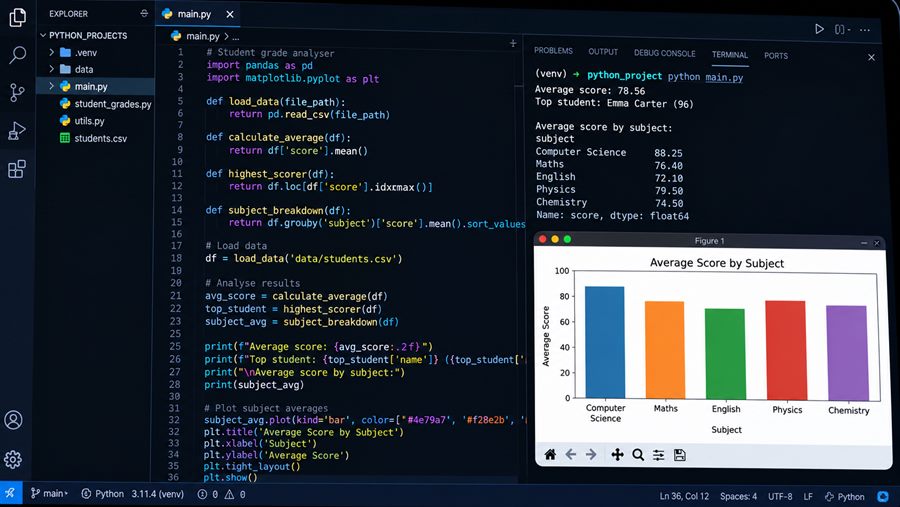
Task: Change UTF-8 file encoding
Action: click(780, 496)
